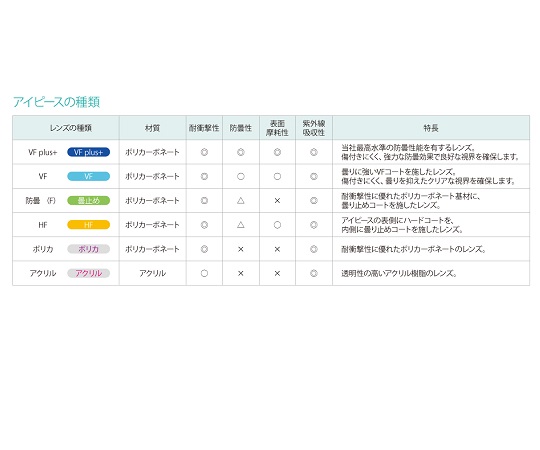This screenshot has height=450, width=540.
Task: Click the single circle in アクリル row 耐衝撃性 cell
Action: 204,273
